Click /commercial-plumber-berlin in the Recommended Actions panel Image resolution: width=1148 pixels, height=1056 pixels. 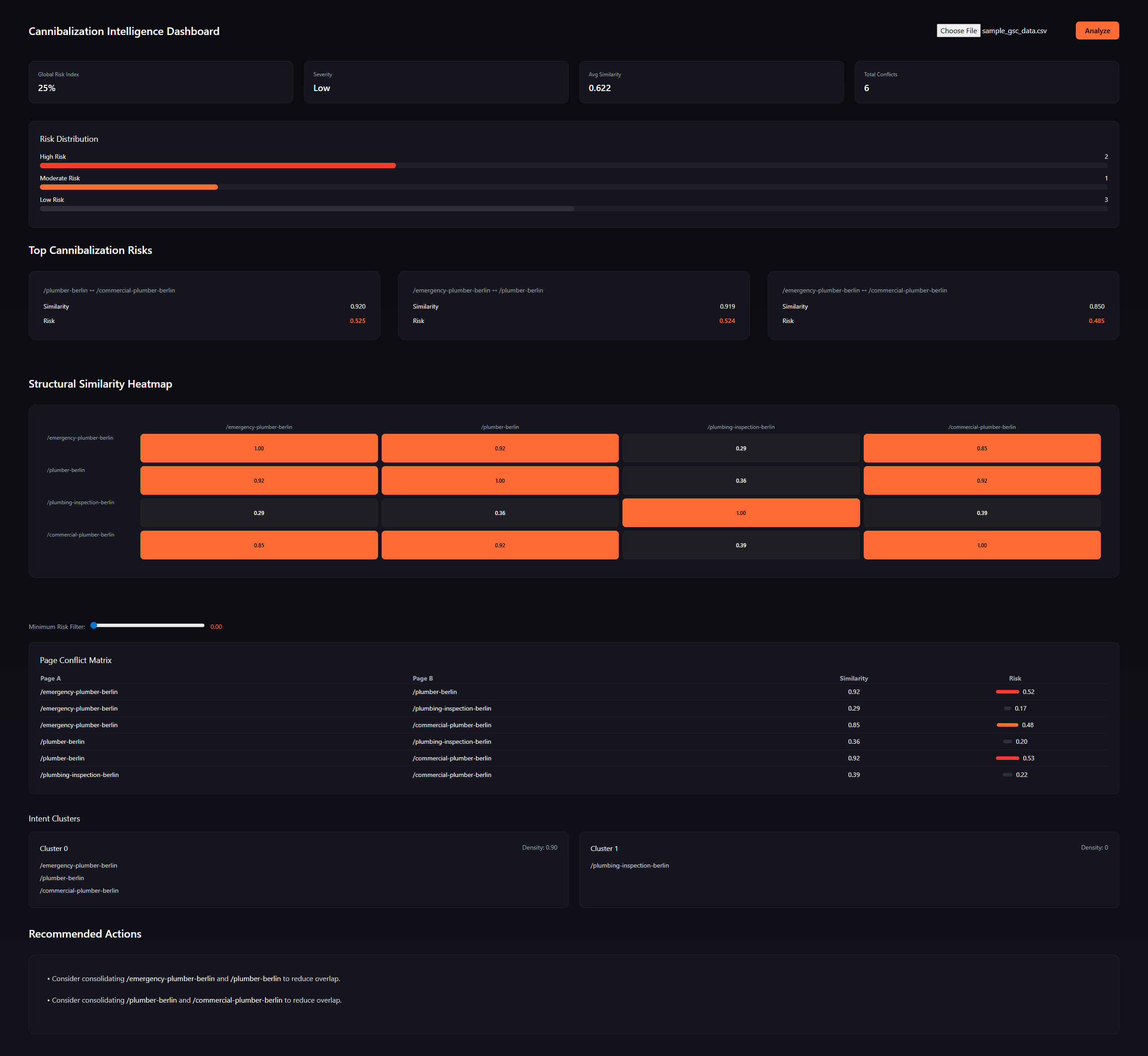tap(238, 1000)
